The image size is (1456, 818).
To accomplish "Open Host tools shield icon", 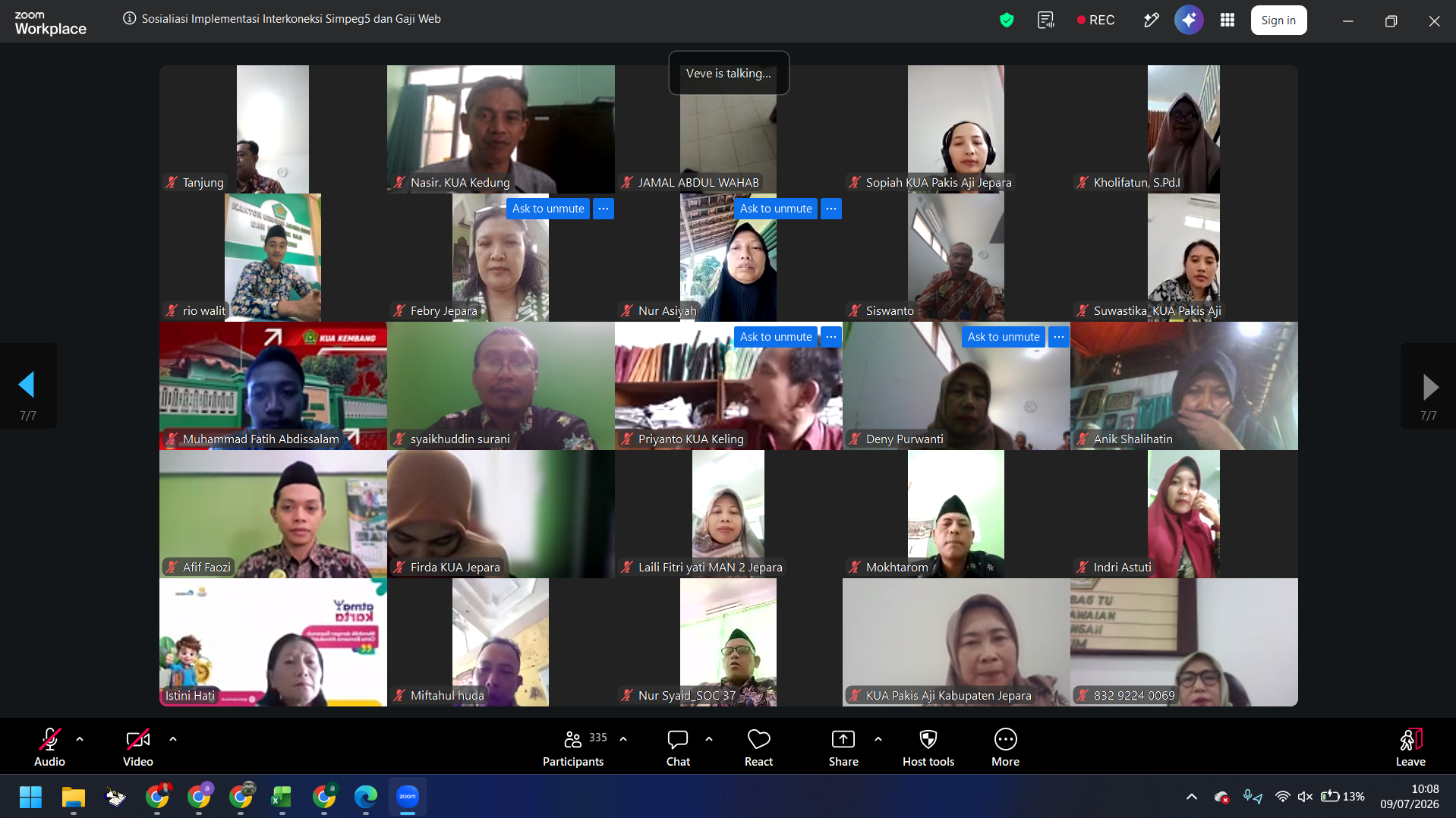I will (928, 747).
